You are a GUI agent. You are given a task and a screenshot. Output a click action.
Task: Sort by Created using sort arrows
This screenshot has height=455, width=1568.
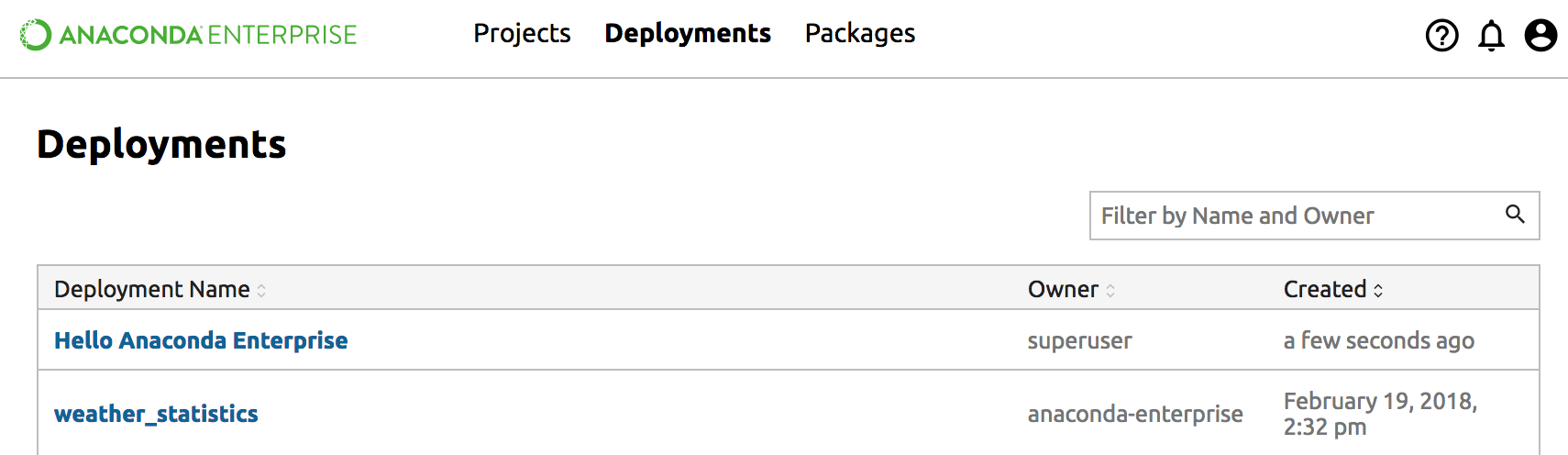pos(1378,290)
